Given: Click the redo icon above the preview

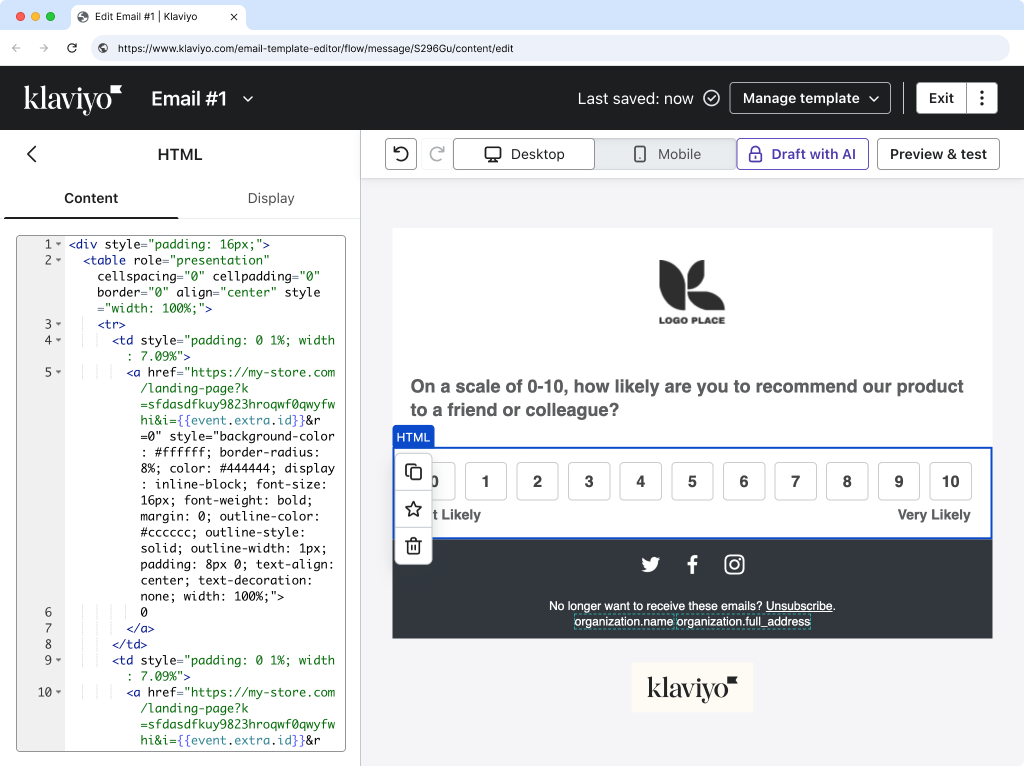Looking at the screenshot, I should tap(435, 153).
